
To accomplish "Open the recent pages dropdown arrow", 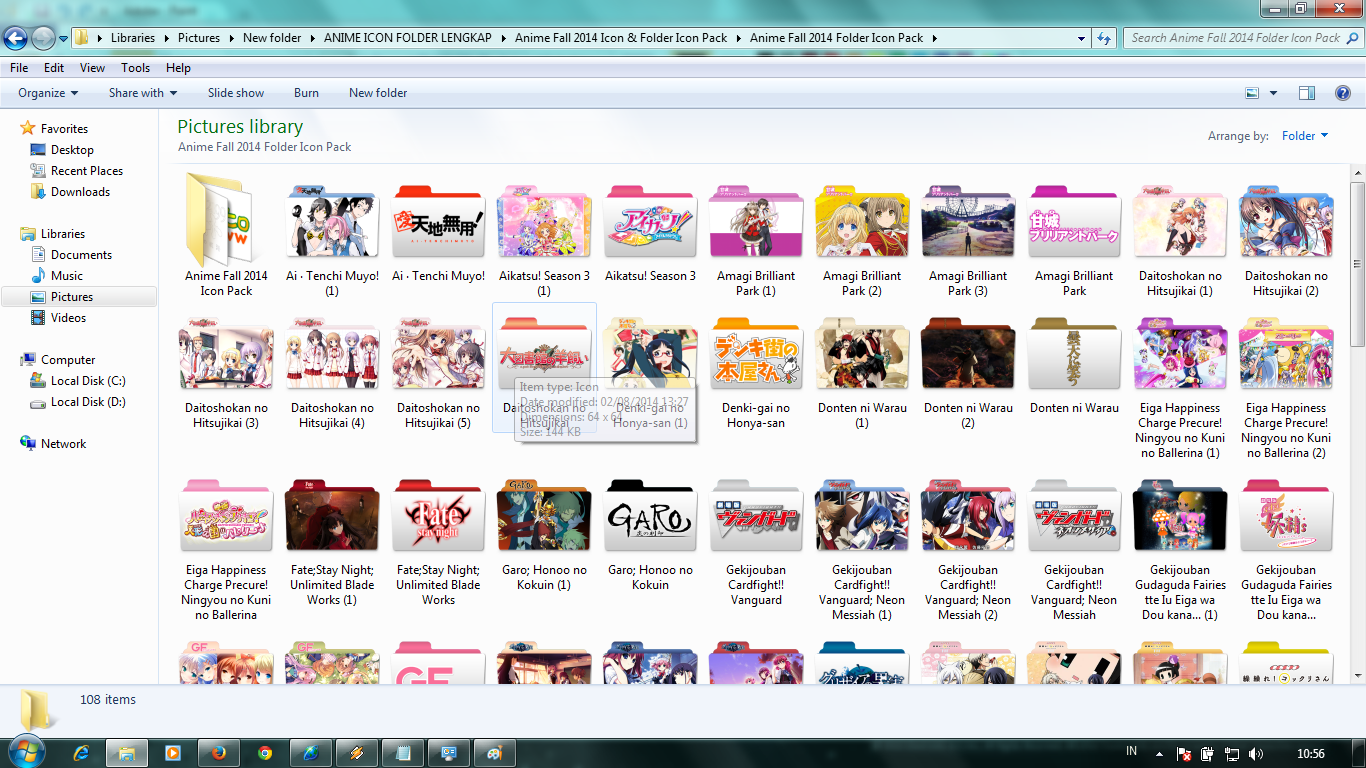I will 63,39.
